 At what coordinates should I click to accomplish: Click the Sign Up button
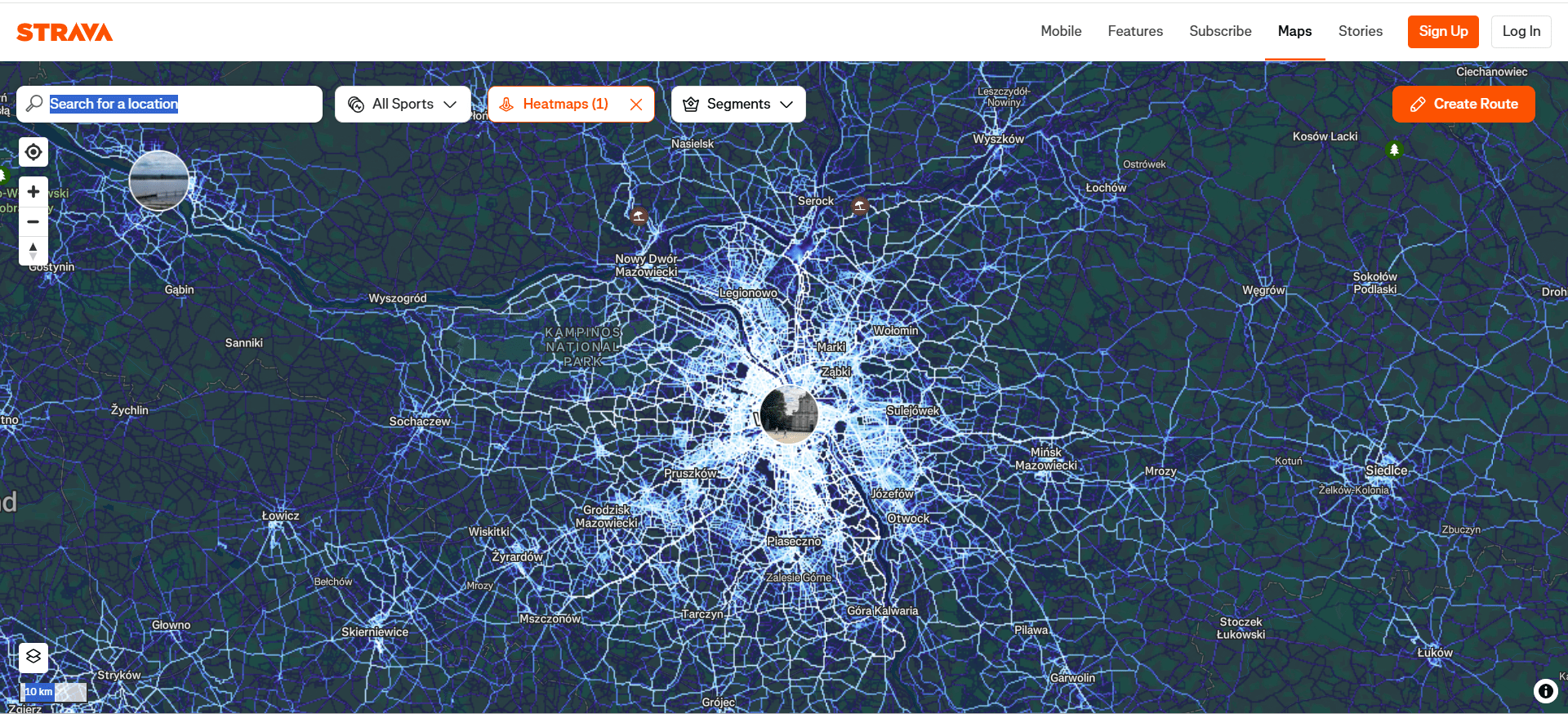(1443, 31)
